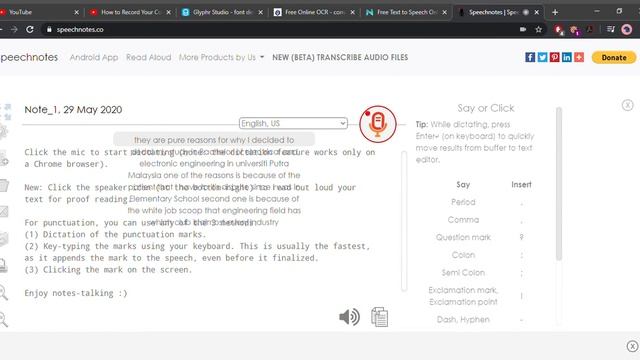
Task: Click the speaker read-aloud icon
Action: pos(349,317)
